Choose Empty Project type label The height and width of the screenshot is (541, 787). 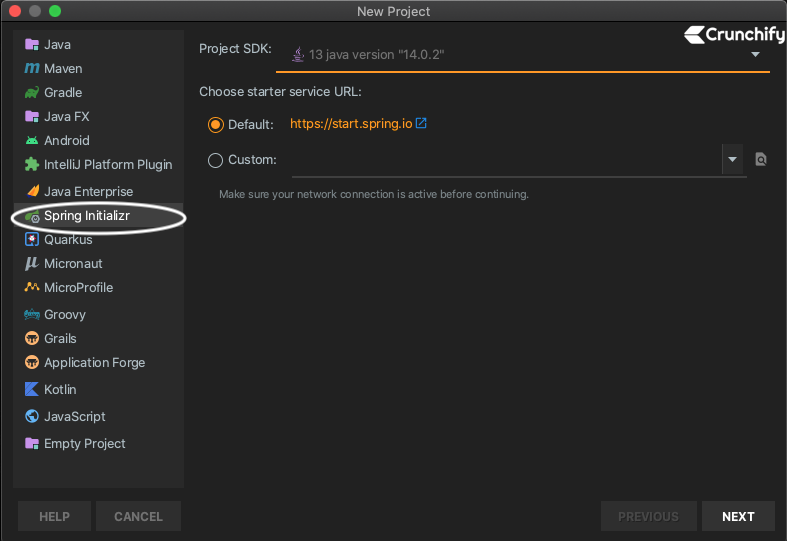(x=85, y=444)
